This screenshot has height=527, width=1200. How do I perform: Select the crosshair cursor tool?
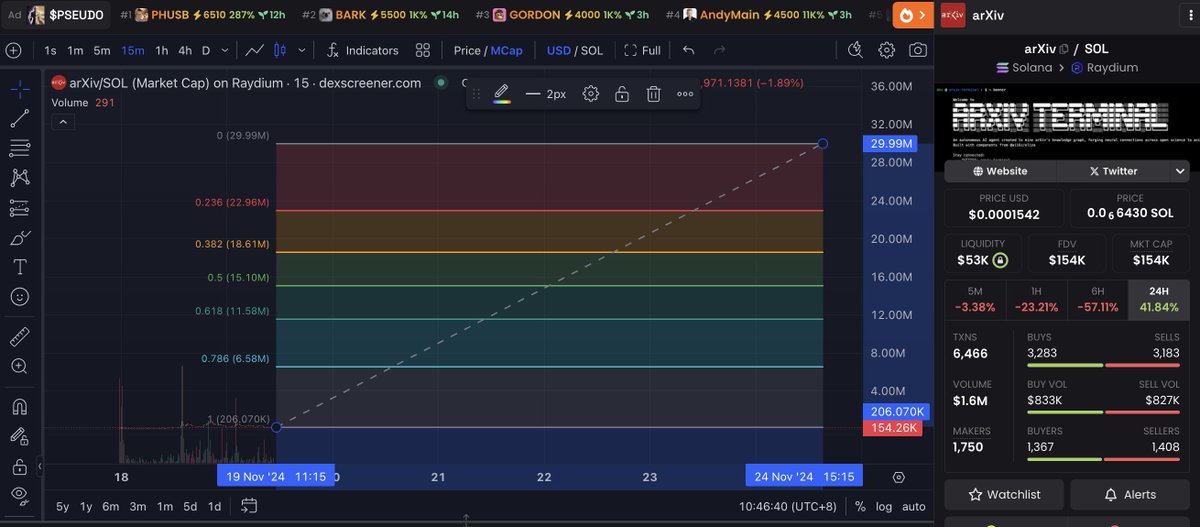click(19, 89)
